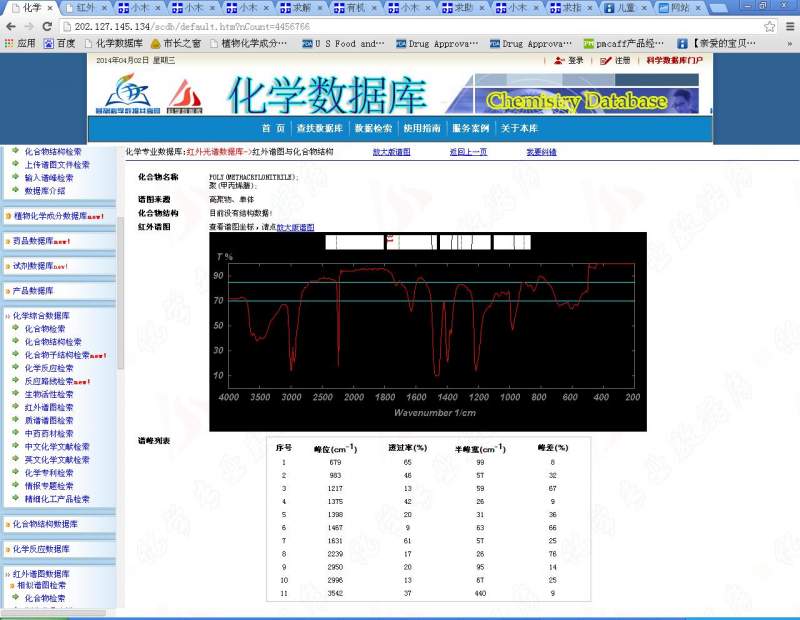The image size is (800, 620).
Task: Click arrow icon beside 红外谱图检索
Action: pos(15,407)
